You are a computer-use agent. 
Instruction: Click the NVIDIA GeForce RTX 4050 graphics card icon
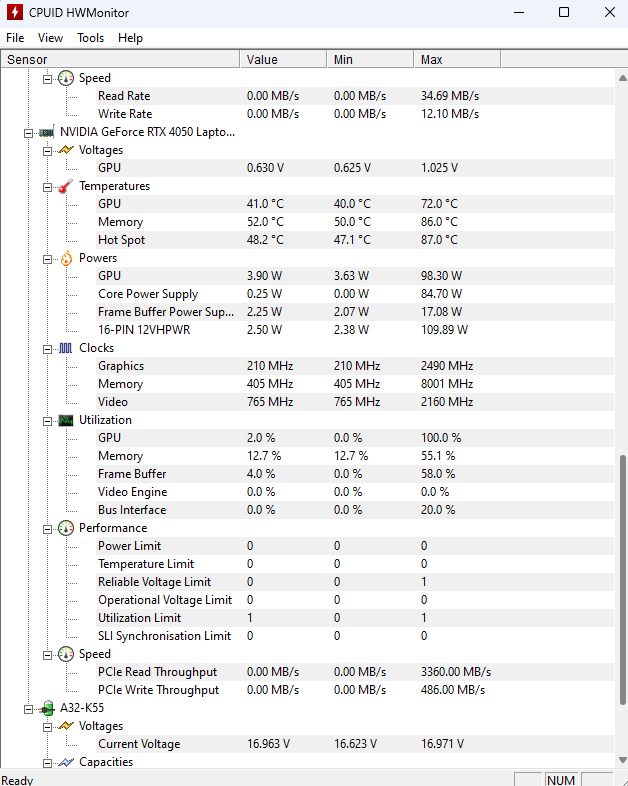tap(46, 132)
